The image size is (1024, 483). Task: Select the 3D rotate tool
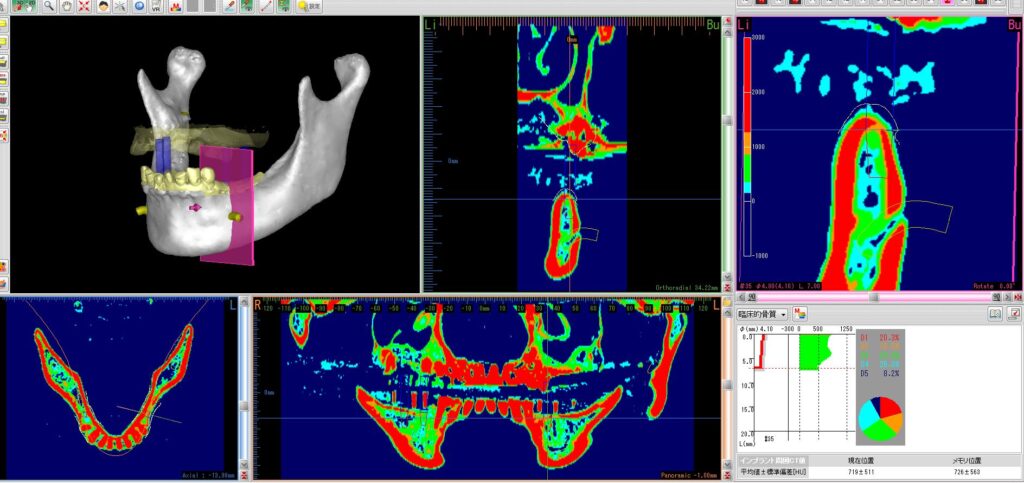pyautogui.click(x=24, y=6)
